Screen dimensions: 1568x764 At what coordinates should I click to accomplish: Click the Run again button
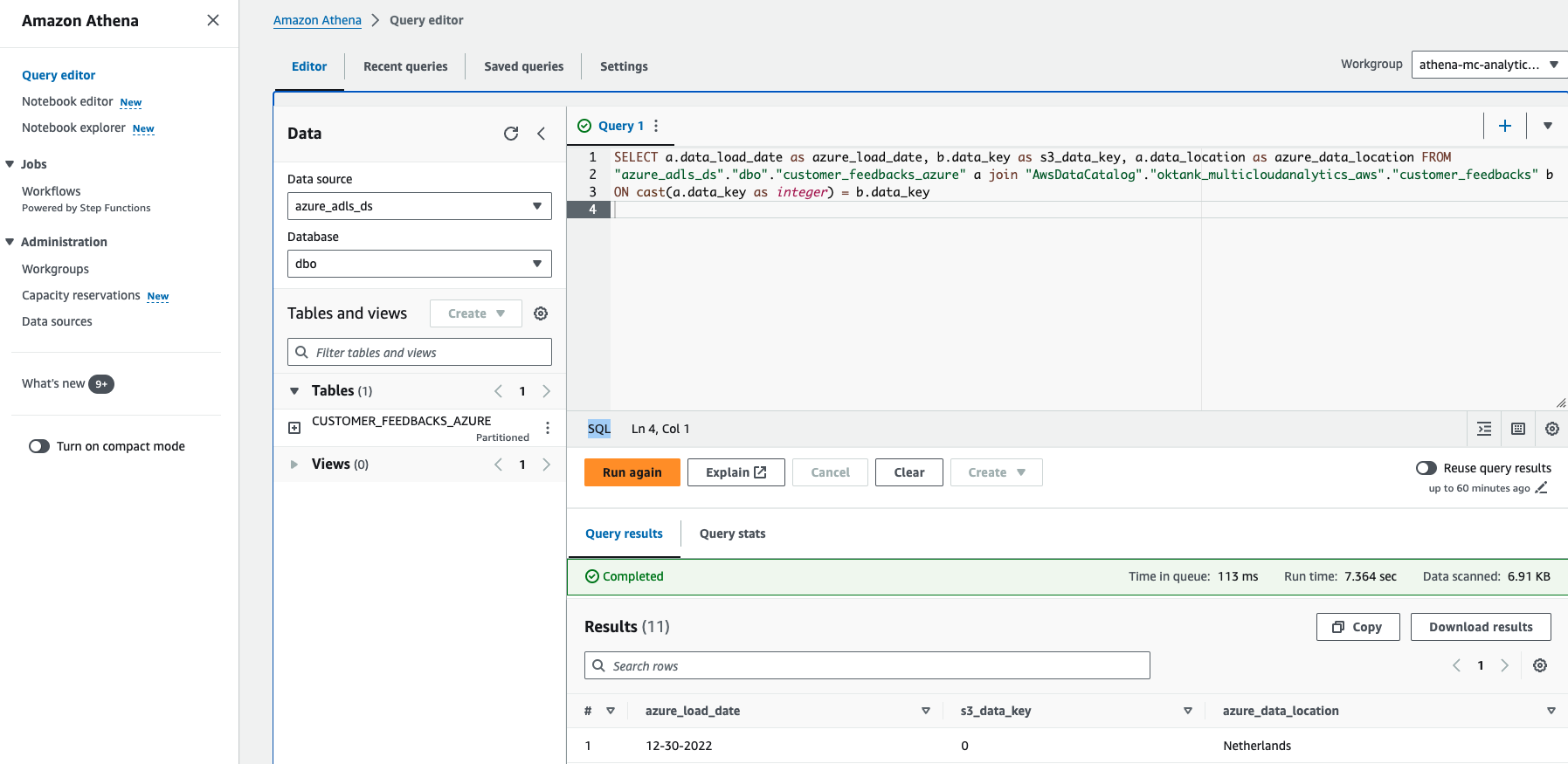tap(632, 472)
